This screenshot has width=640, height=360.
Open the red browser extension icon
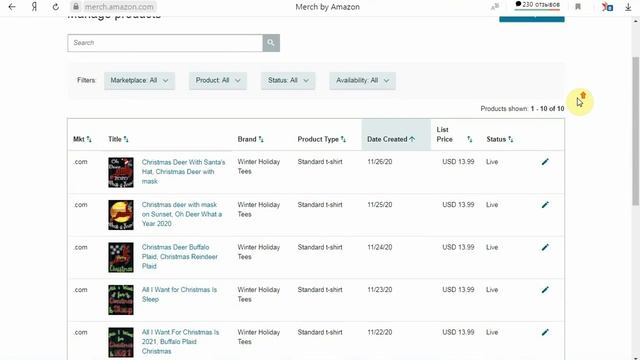[x=607, y=7]
